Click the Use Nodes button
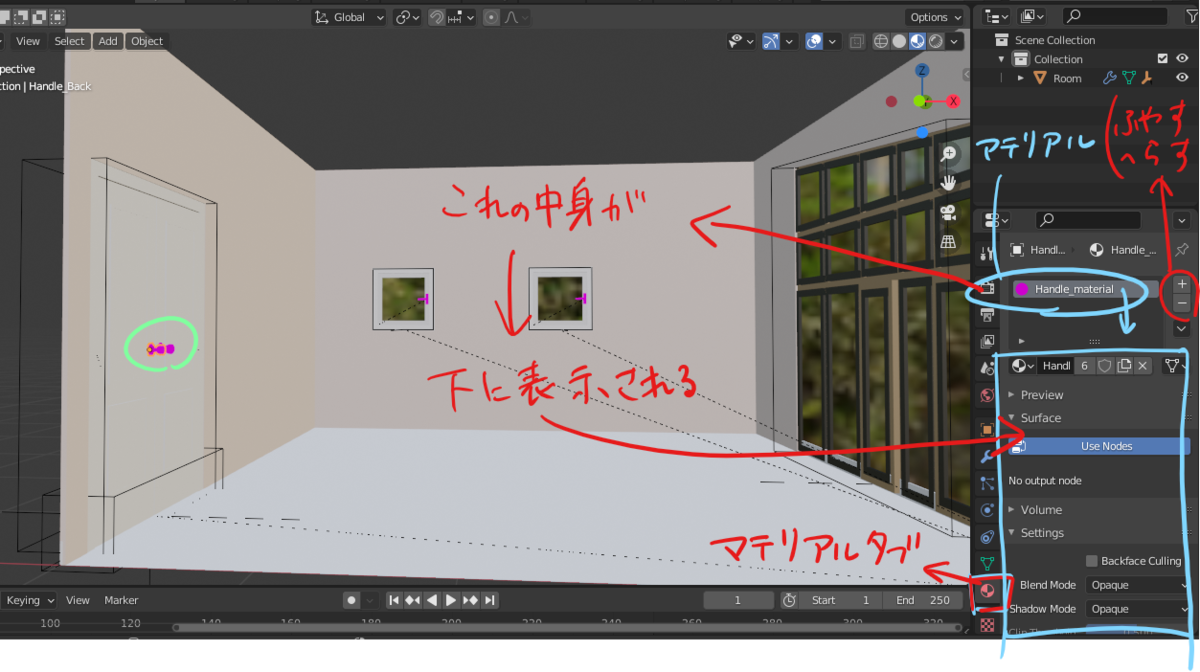The image size is (1200, 672). (x=1099, y=446)
